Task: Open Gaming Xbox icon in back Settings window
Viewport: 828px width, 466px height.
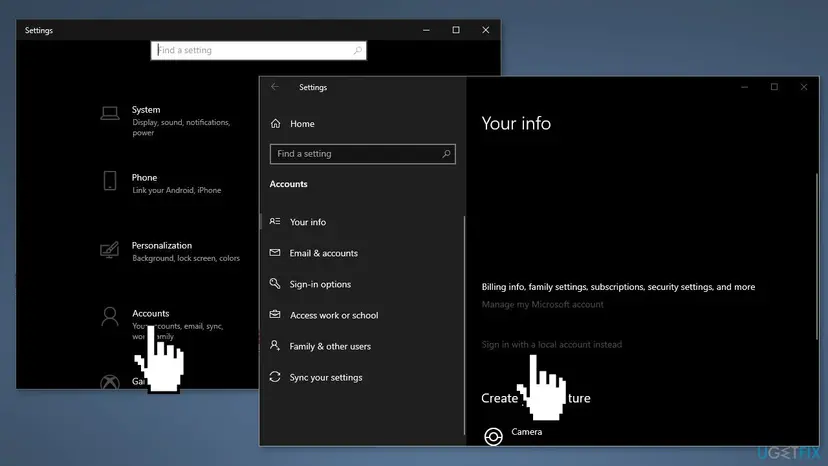Action: click(x=110, y=382)
